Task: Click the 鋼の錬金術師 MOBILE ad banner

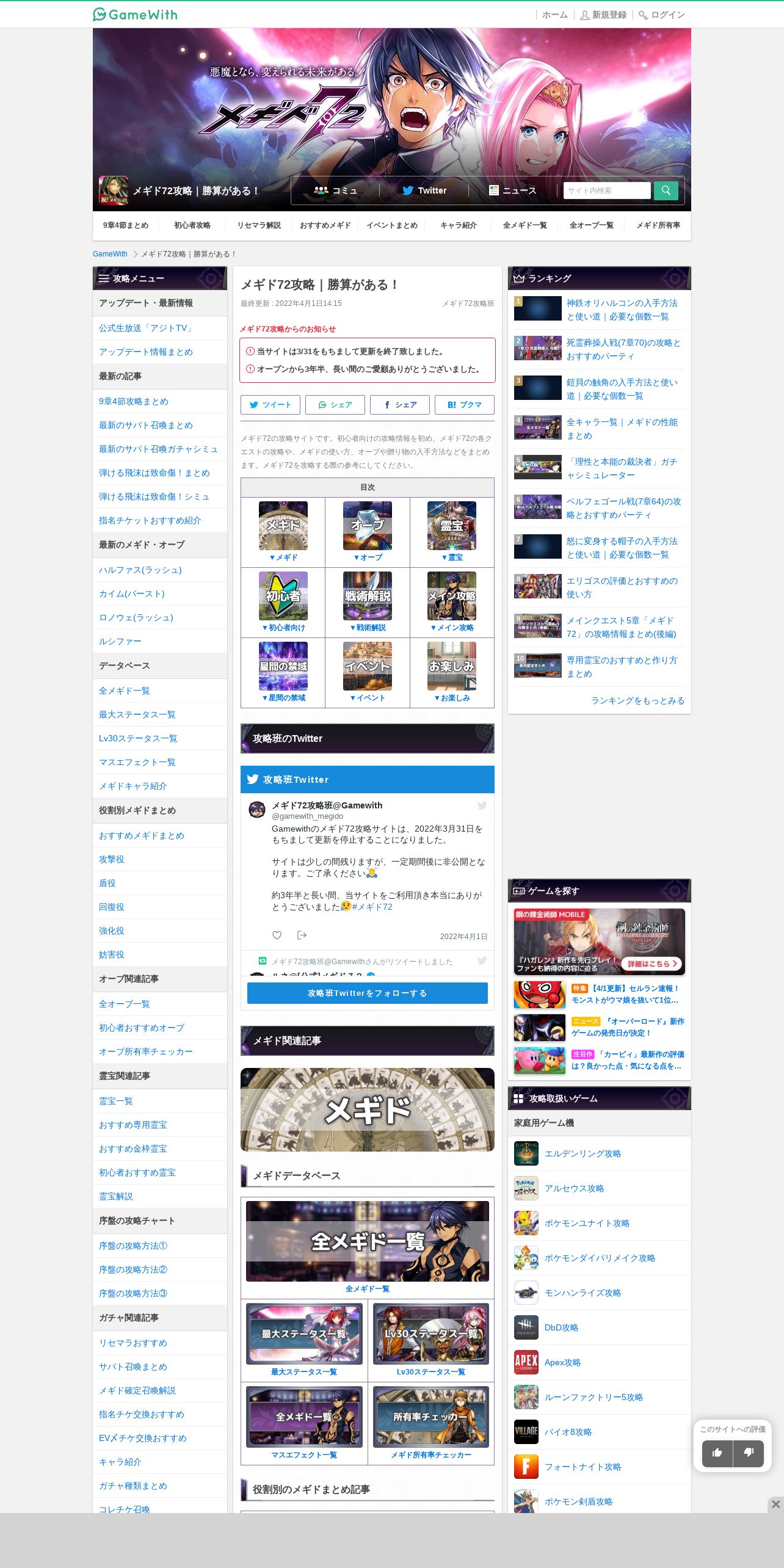Action: (600, 942)
